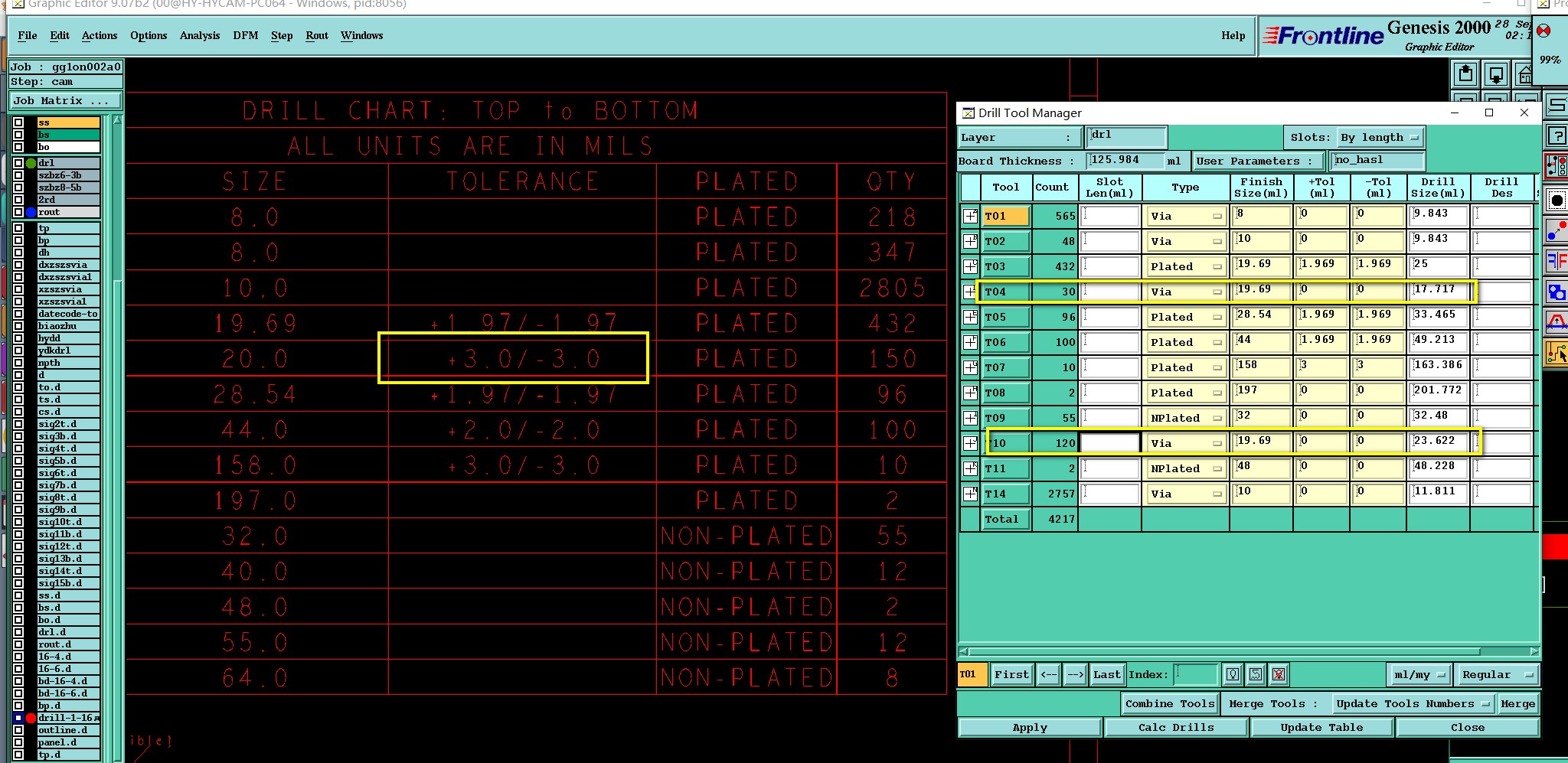Click the upload arrow icon above the canvas
Screen dimensions: 1568x763
point(1465,74)
